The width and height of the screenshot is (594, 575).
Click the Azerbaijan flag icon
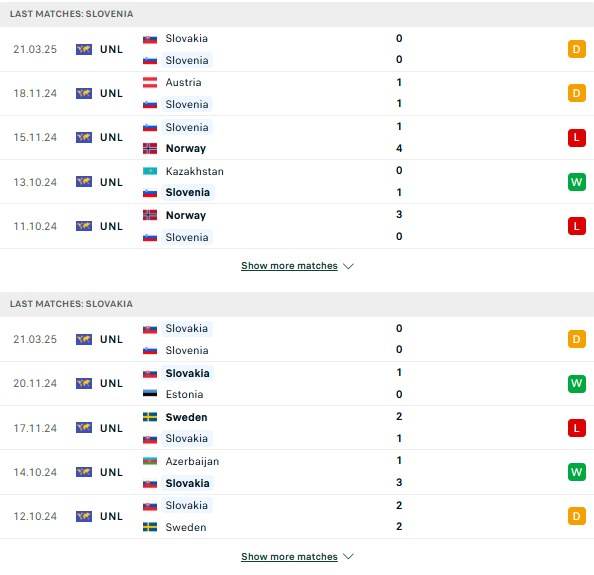coord(150,461)
